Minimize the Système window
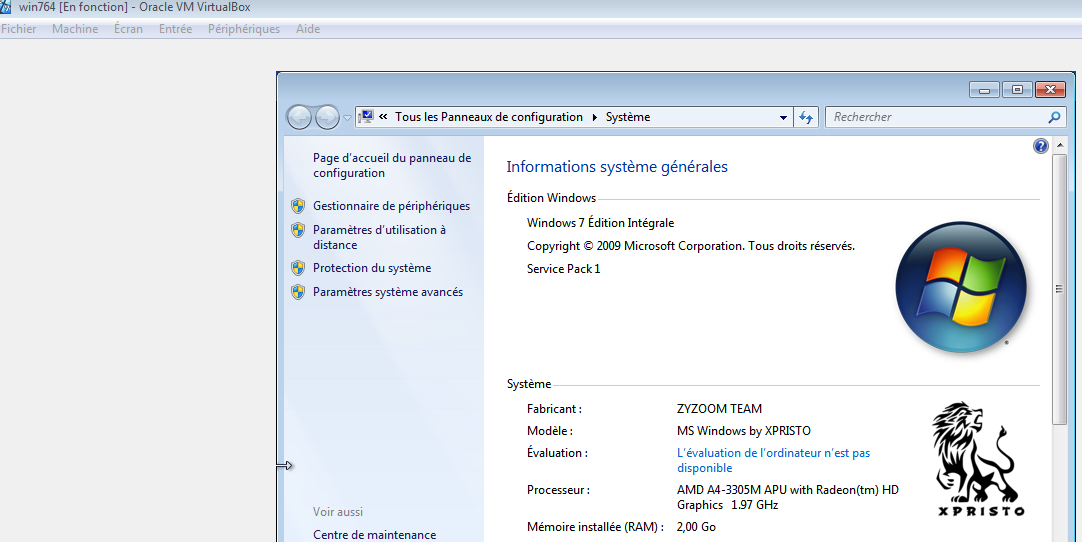Image resolution: width=1082 pixels, height=542 pixels. tap(985, 90)
